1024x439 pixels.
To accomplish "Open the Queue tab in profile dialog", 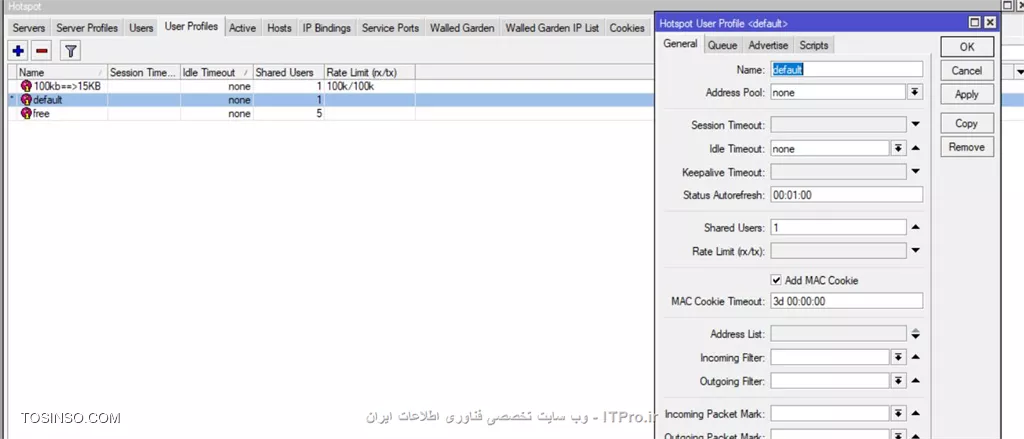I will (x=723, y=45).
